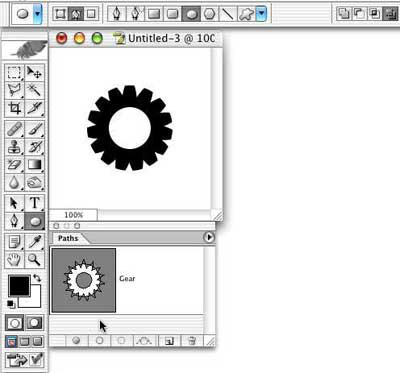
Task: Open Adobe Online via feather icon
Action: tap(25, 50)
